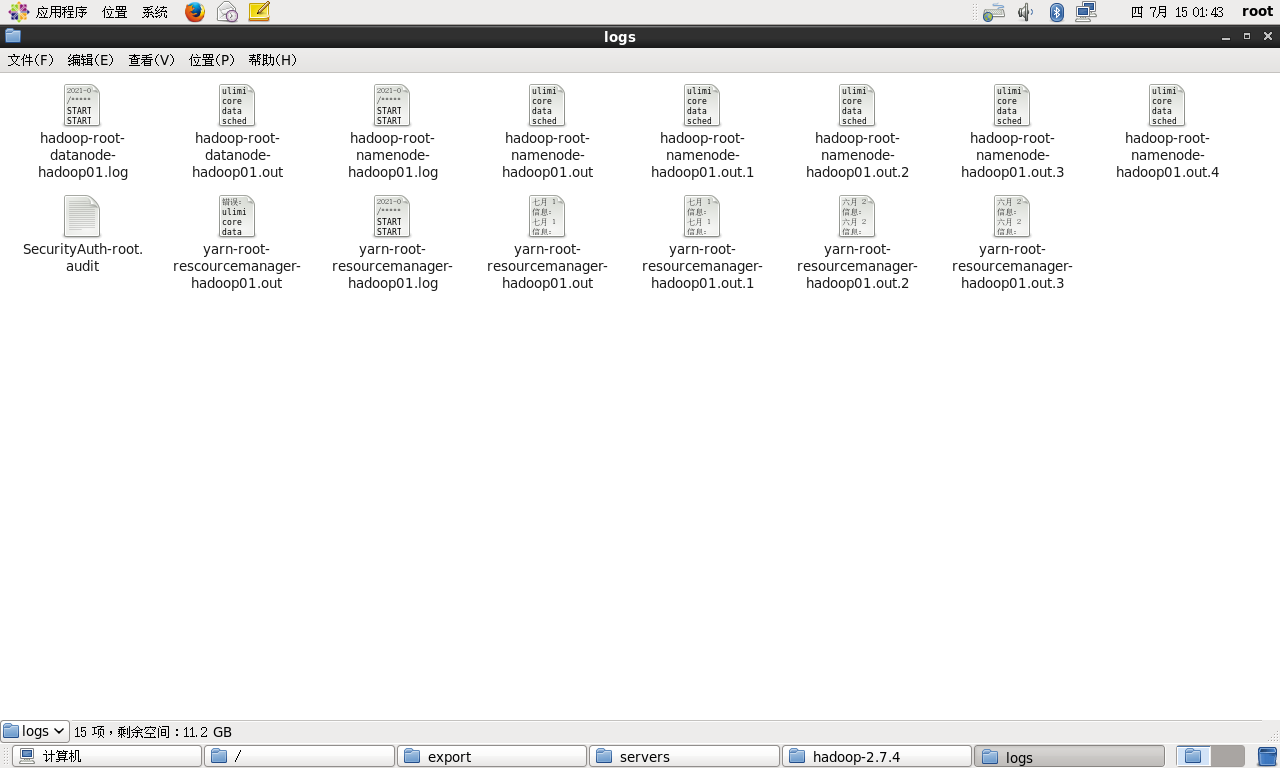
Task: Select the hadoop-root-namenode-hadoop01.log file icon
Action: click(392, 105)
